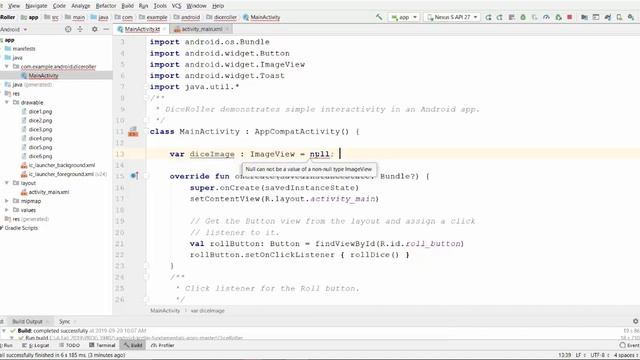Open the View menu
640x360 pixels.
pos(14,6)
